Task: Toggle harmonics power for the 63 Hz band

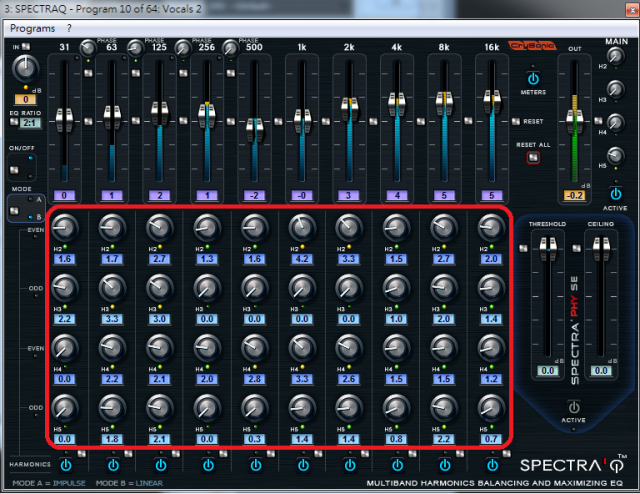Action: click(x=113, y=465)
